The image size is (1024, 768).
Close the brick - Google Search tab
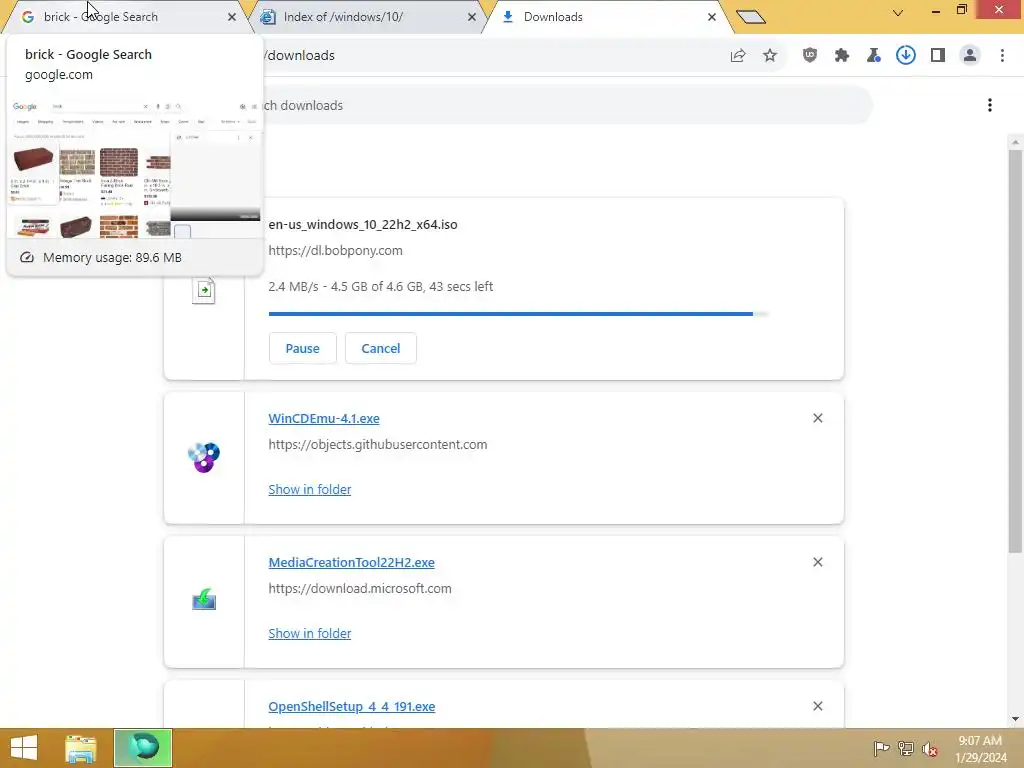point(232,17)
